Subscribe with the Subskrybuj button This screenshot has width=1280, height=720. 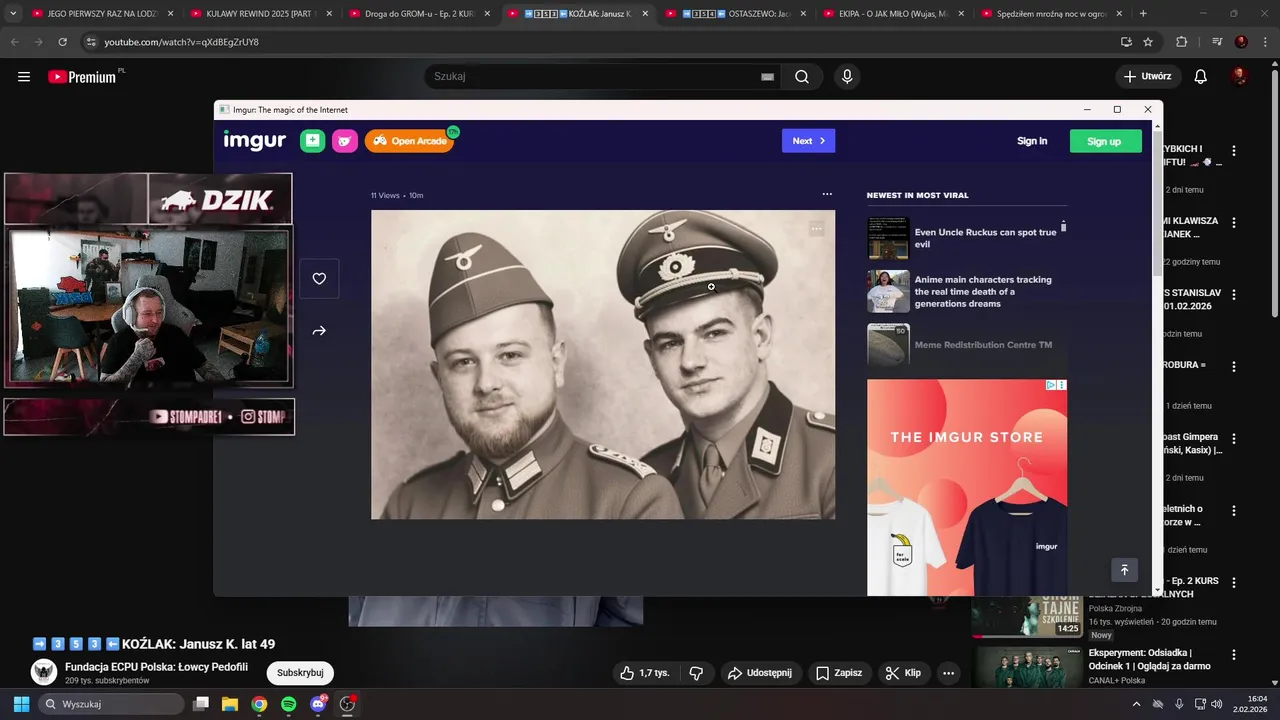300,673
